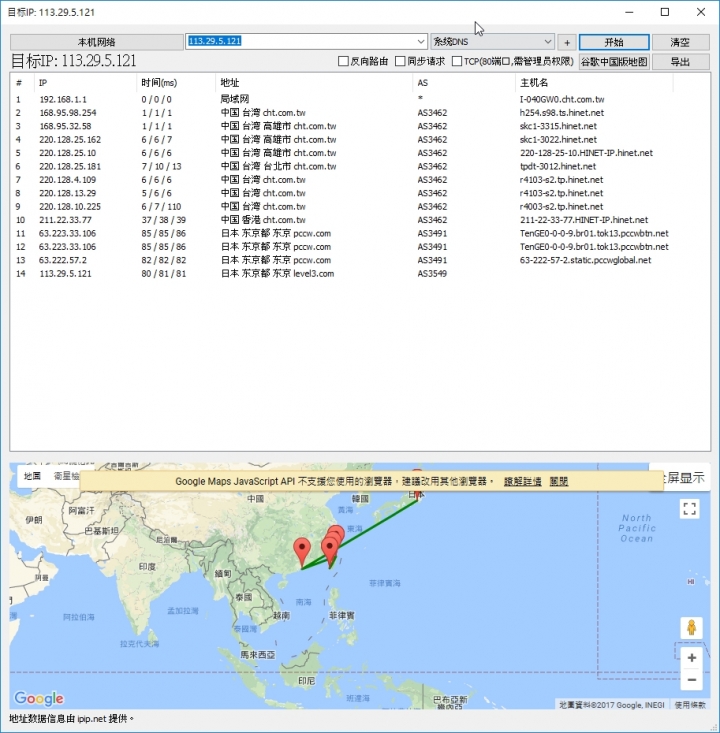The width and height of the screenshot is (720, 733).
Task: Click the 瞭解詳情 link in the map warning
Action: click(522, 482)
